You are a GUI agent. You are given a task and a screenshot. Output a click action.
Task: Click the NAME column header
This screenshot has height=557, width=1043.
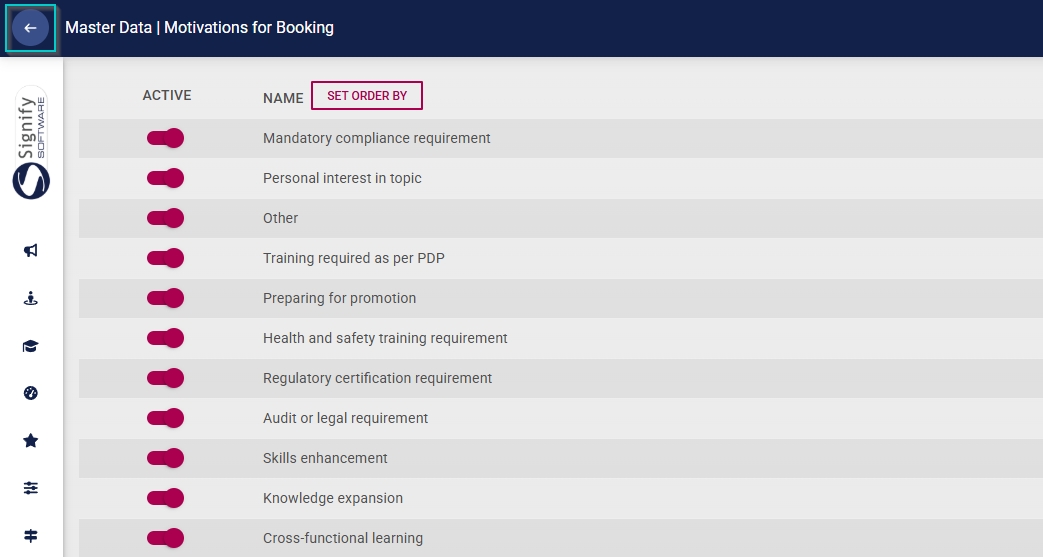coord(283,98)
